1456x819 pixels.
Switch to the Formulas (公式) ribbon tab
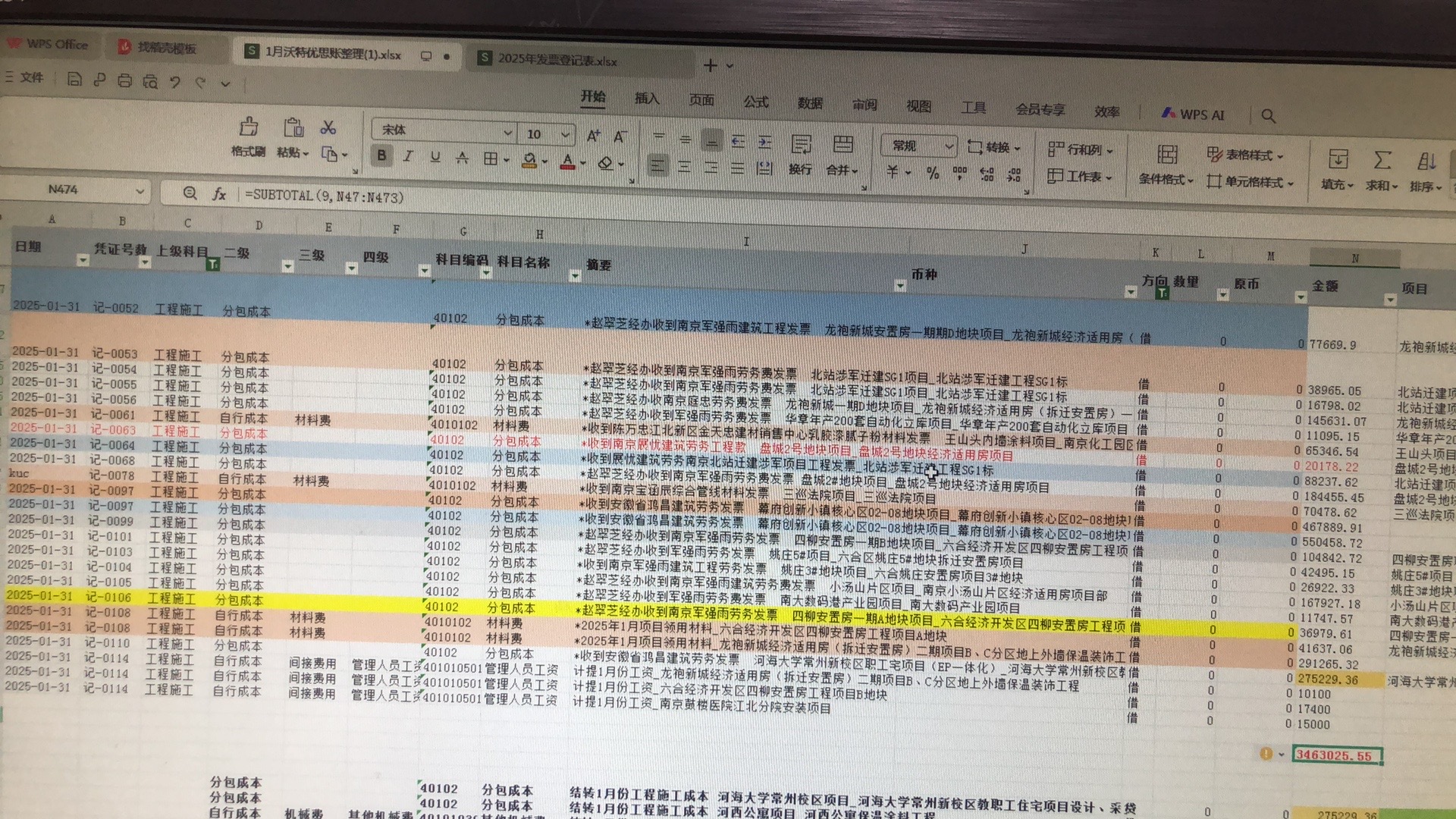pos(755,102)
